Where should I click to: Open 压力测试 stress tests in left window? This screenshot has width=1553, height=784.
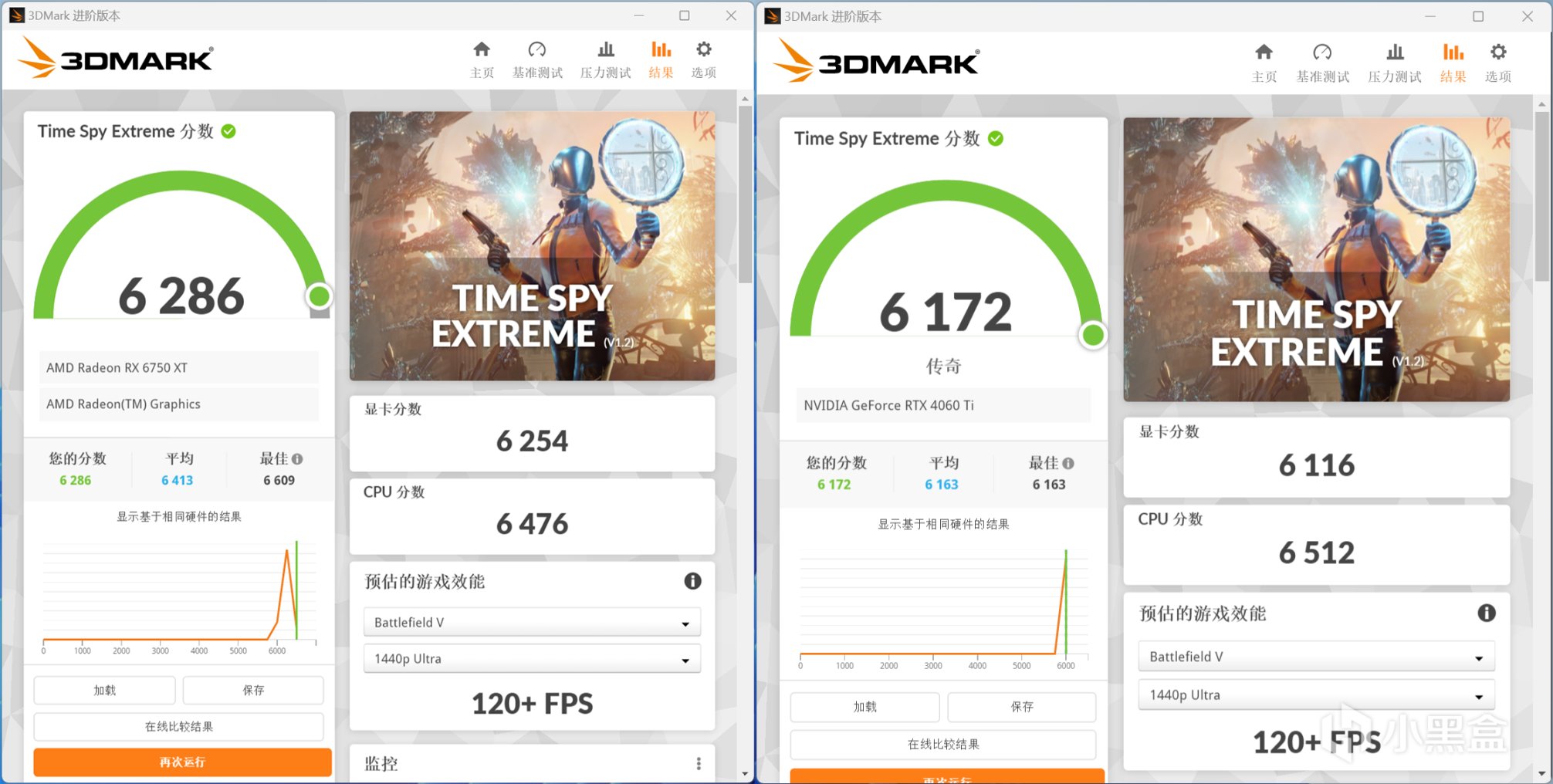(606, 59)
